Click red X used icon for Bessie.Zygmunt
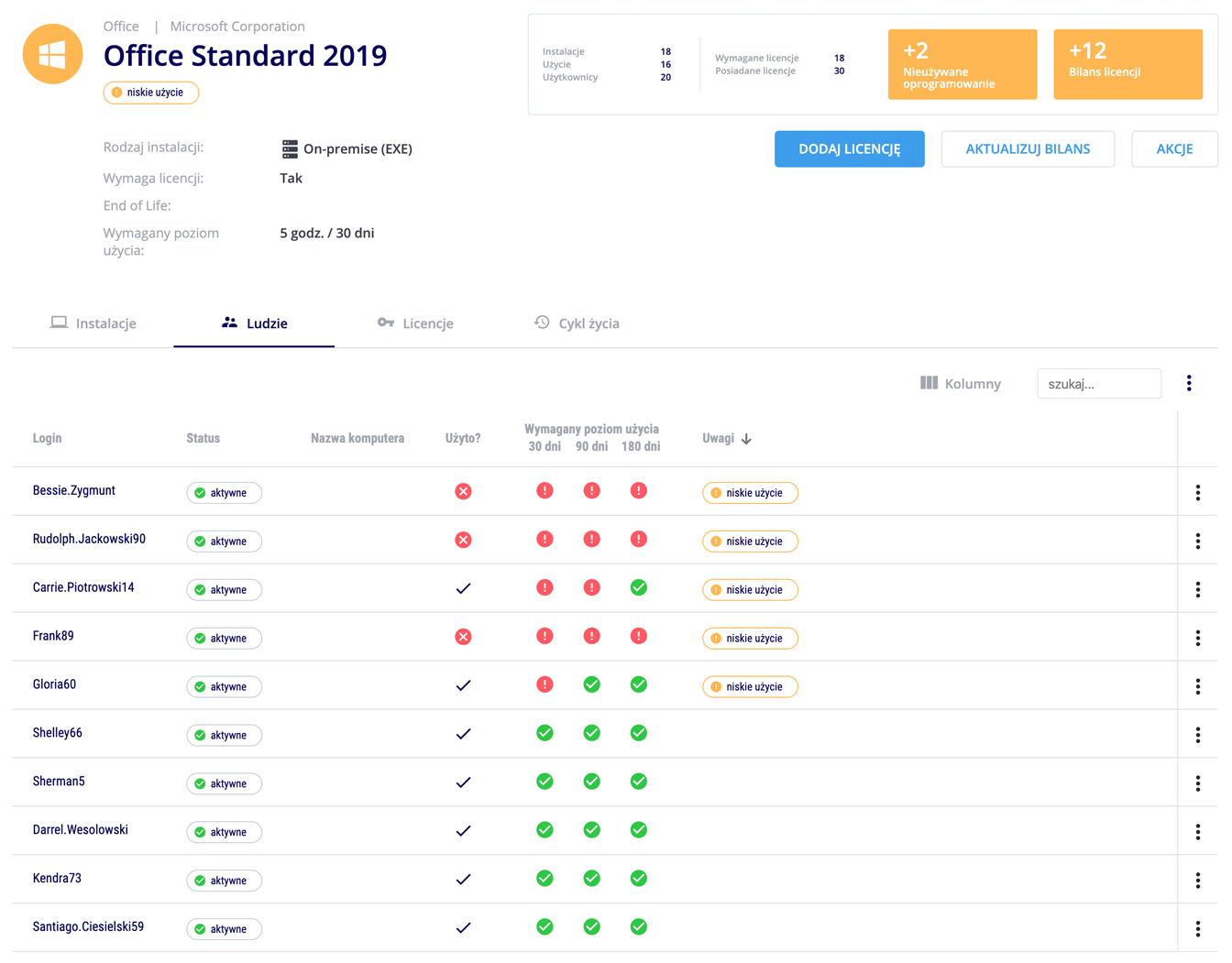1232x963 pixels. click(x=463, y=492)
